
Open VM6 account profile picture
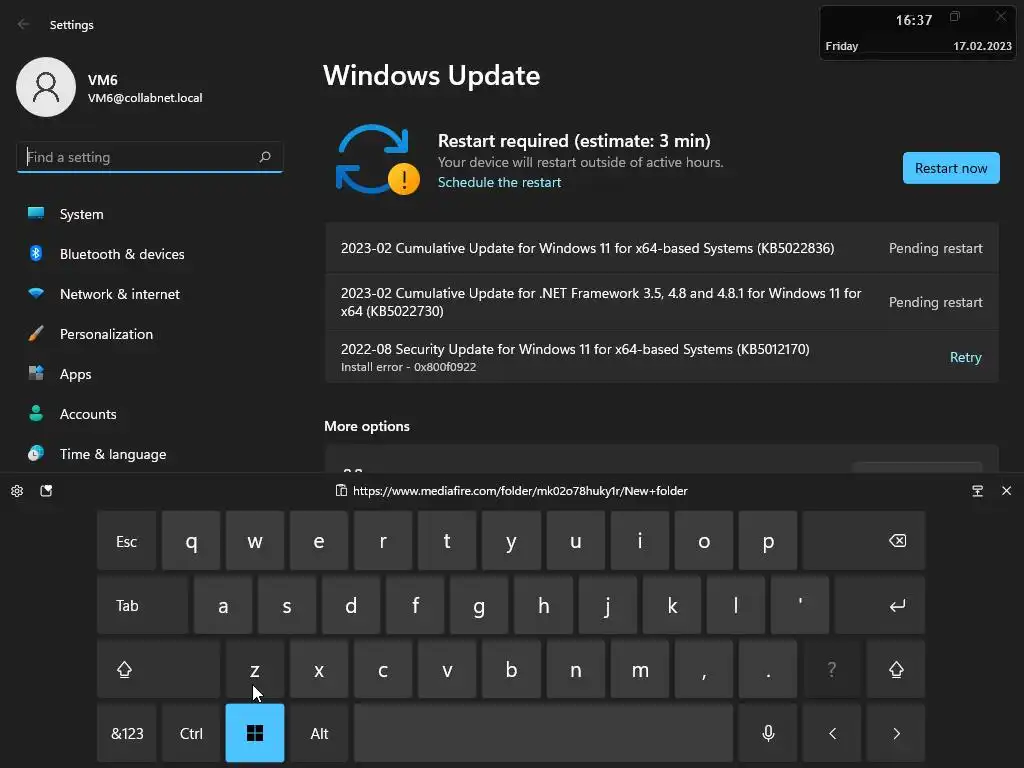[46, 87]
